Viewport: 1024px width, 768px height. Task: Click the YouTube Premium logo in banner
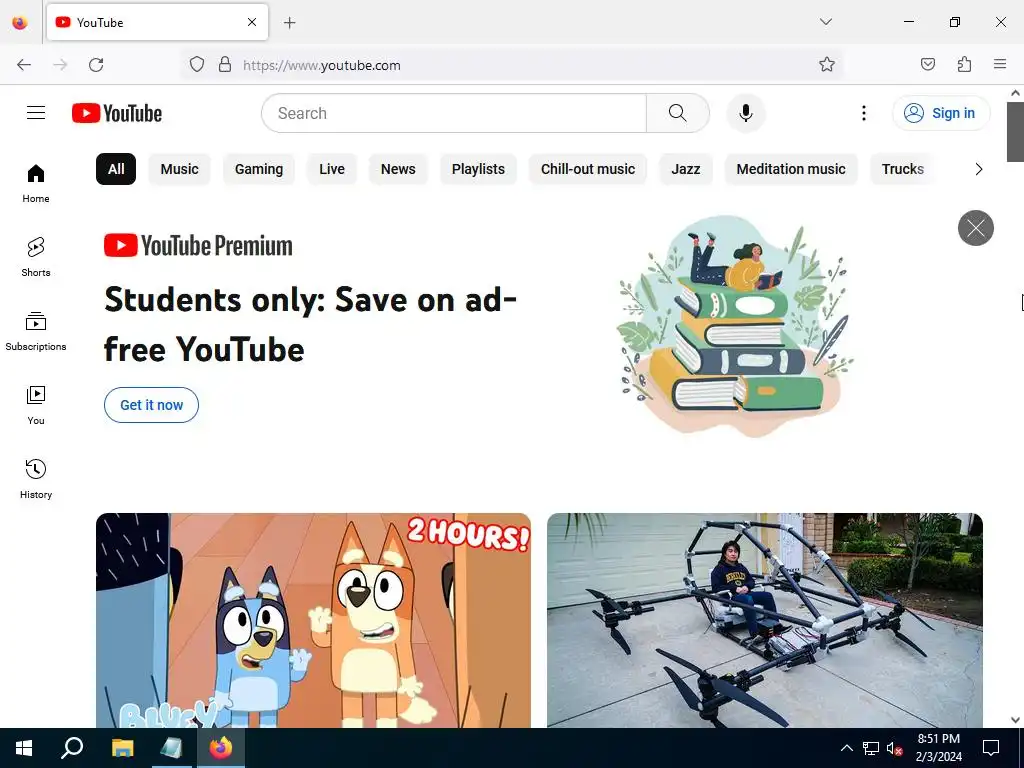point(198,246)
